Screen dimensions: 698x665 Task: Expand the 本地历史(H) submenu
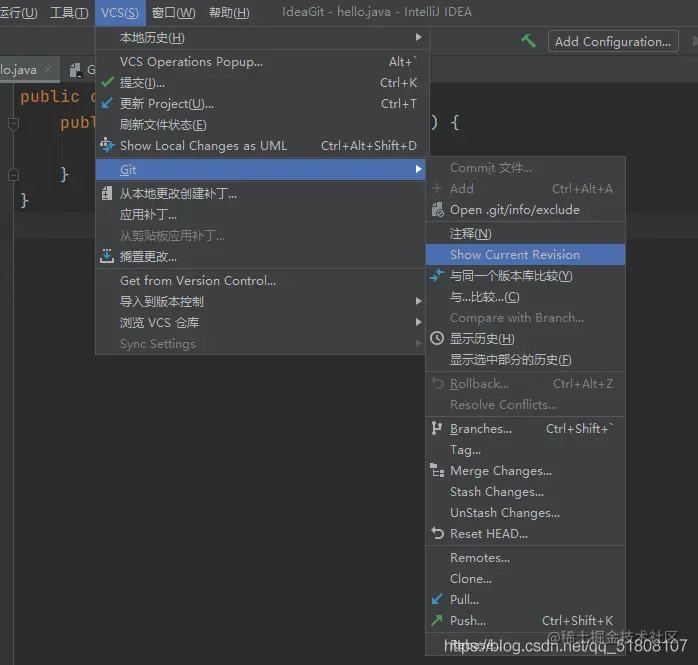coord(418,37)
